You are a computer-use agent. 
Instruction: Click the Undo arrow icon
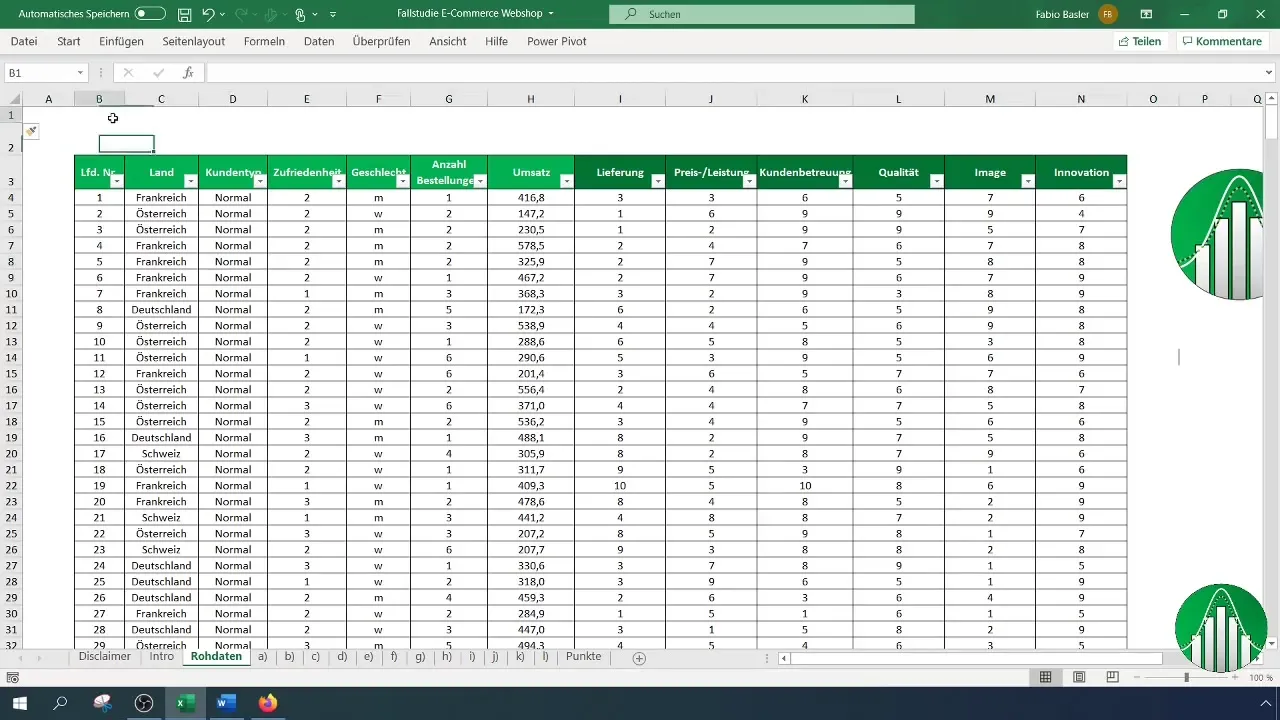pos(207,15)
